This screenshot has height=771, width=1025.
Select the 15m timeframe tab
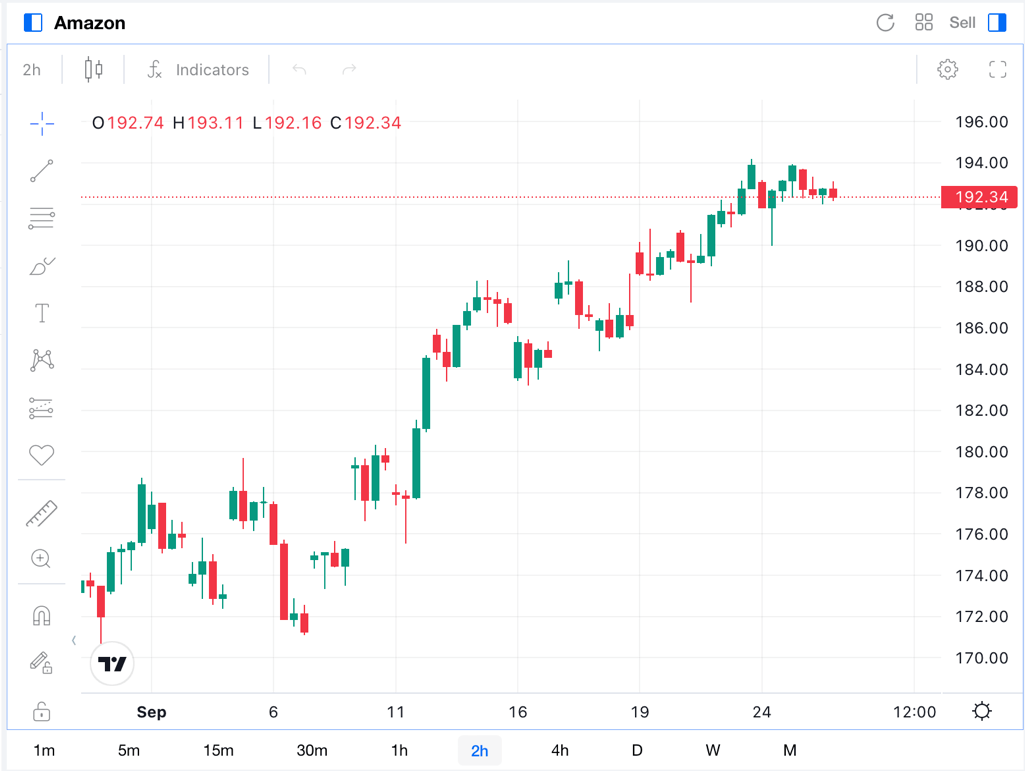tap(218, 750)
